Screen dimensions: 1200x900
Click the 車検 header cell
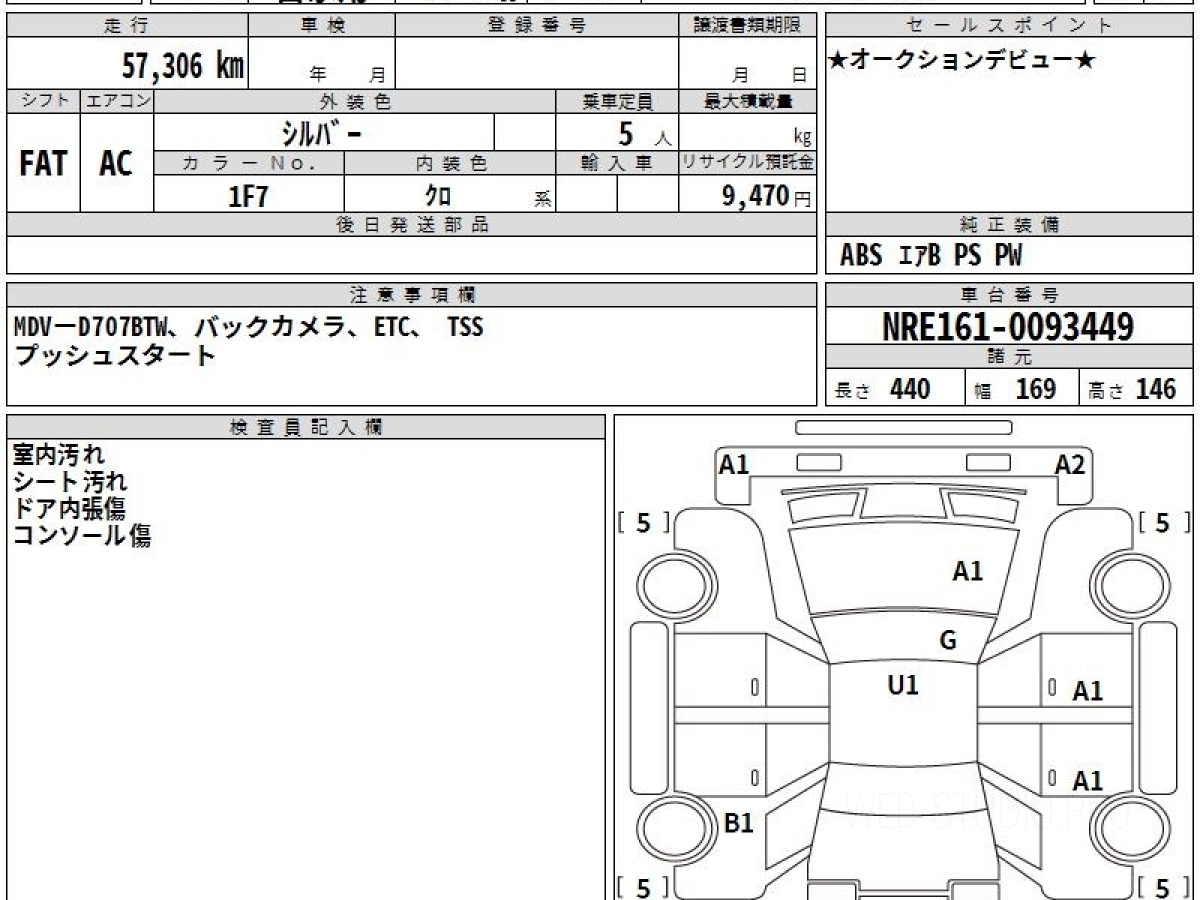(322, 26)
